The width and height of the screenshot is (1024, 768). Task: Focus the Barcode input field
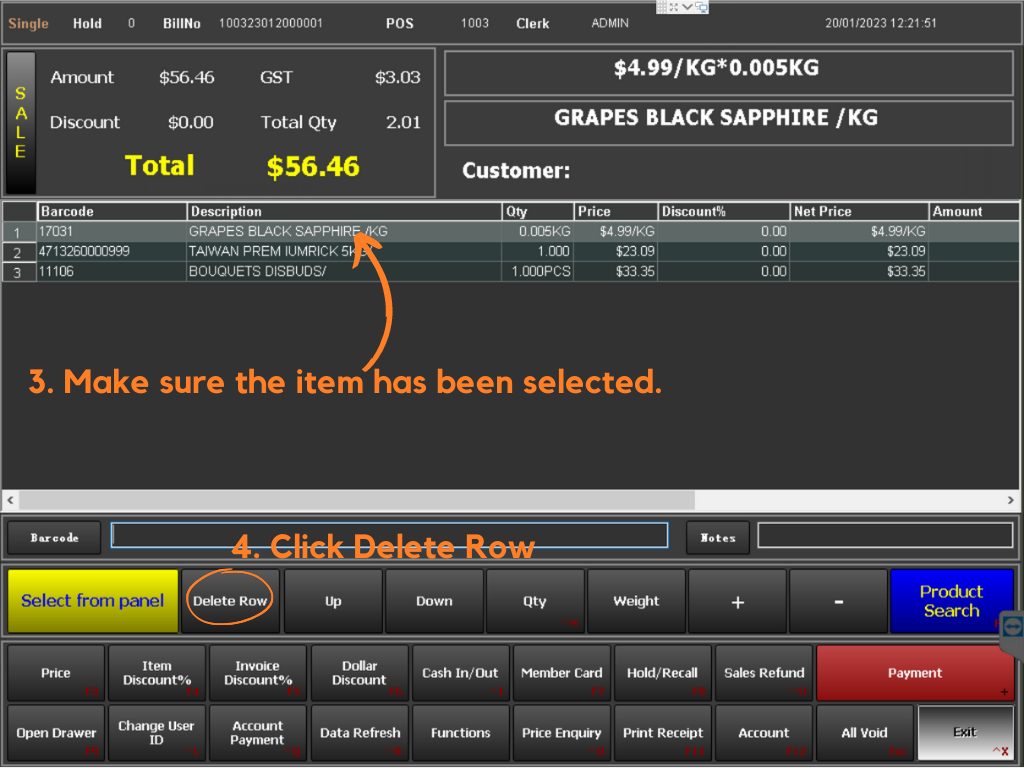pos(389,536)
